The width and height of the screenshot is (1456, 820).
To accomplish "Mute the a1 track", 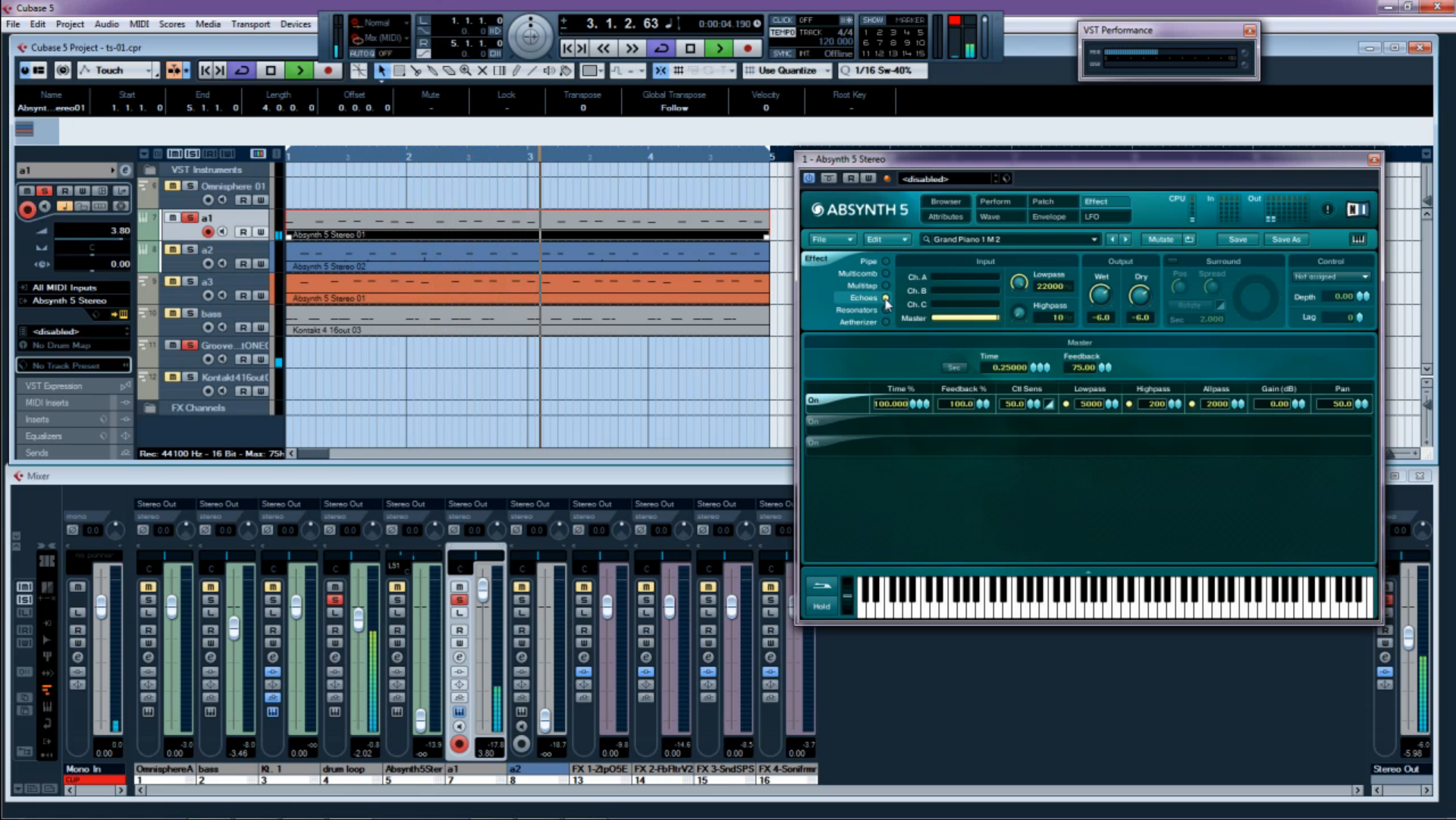I will point(173,218).
